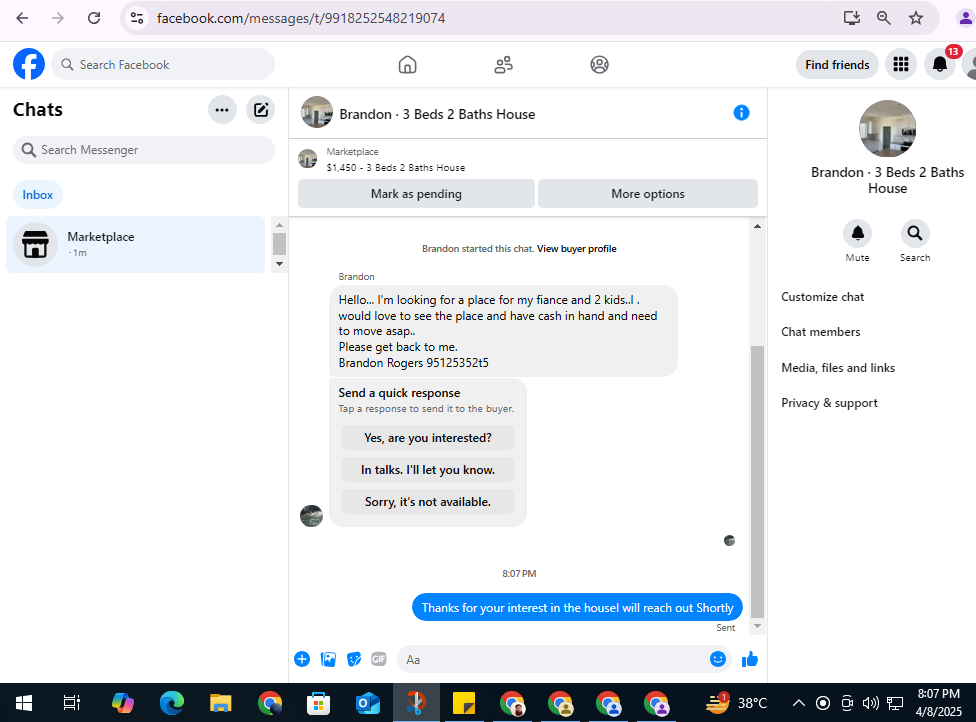Click the Facebook logo

coord(29,64)
